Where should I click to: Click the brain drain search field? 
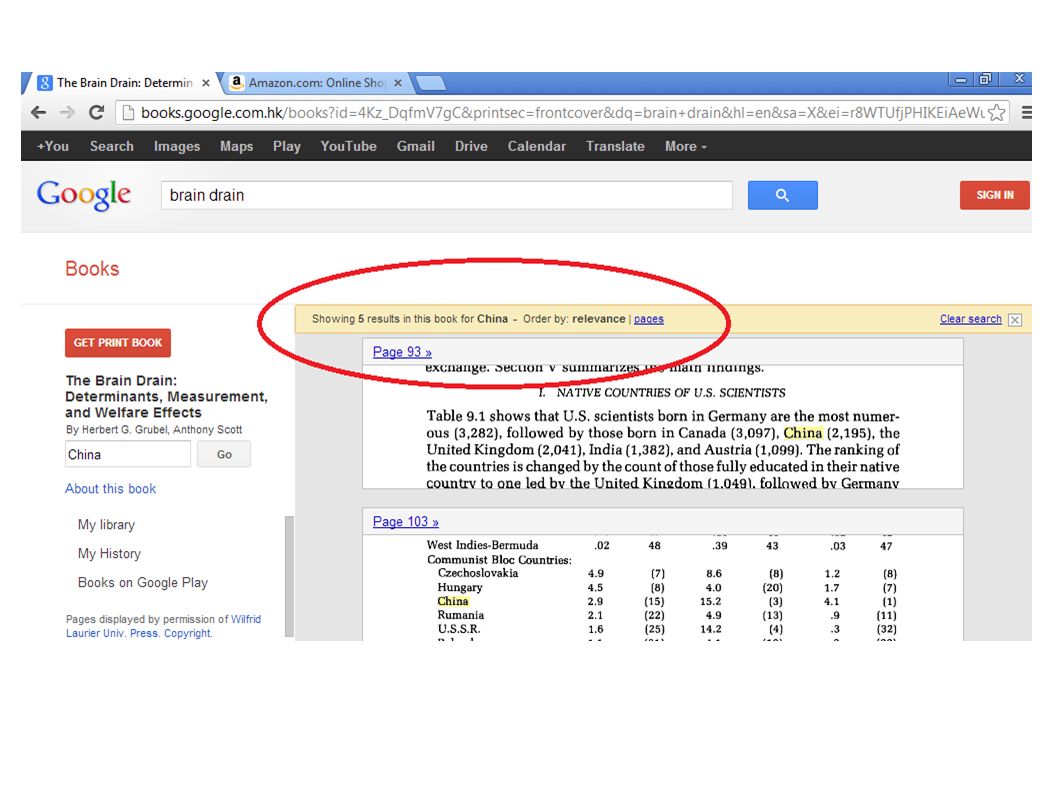tap(447, 195)
